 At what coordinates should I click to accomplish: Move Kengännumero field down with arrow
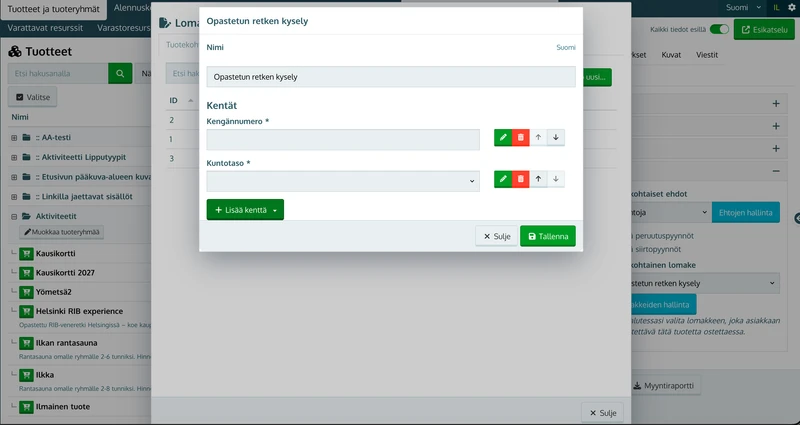556,137
